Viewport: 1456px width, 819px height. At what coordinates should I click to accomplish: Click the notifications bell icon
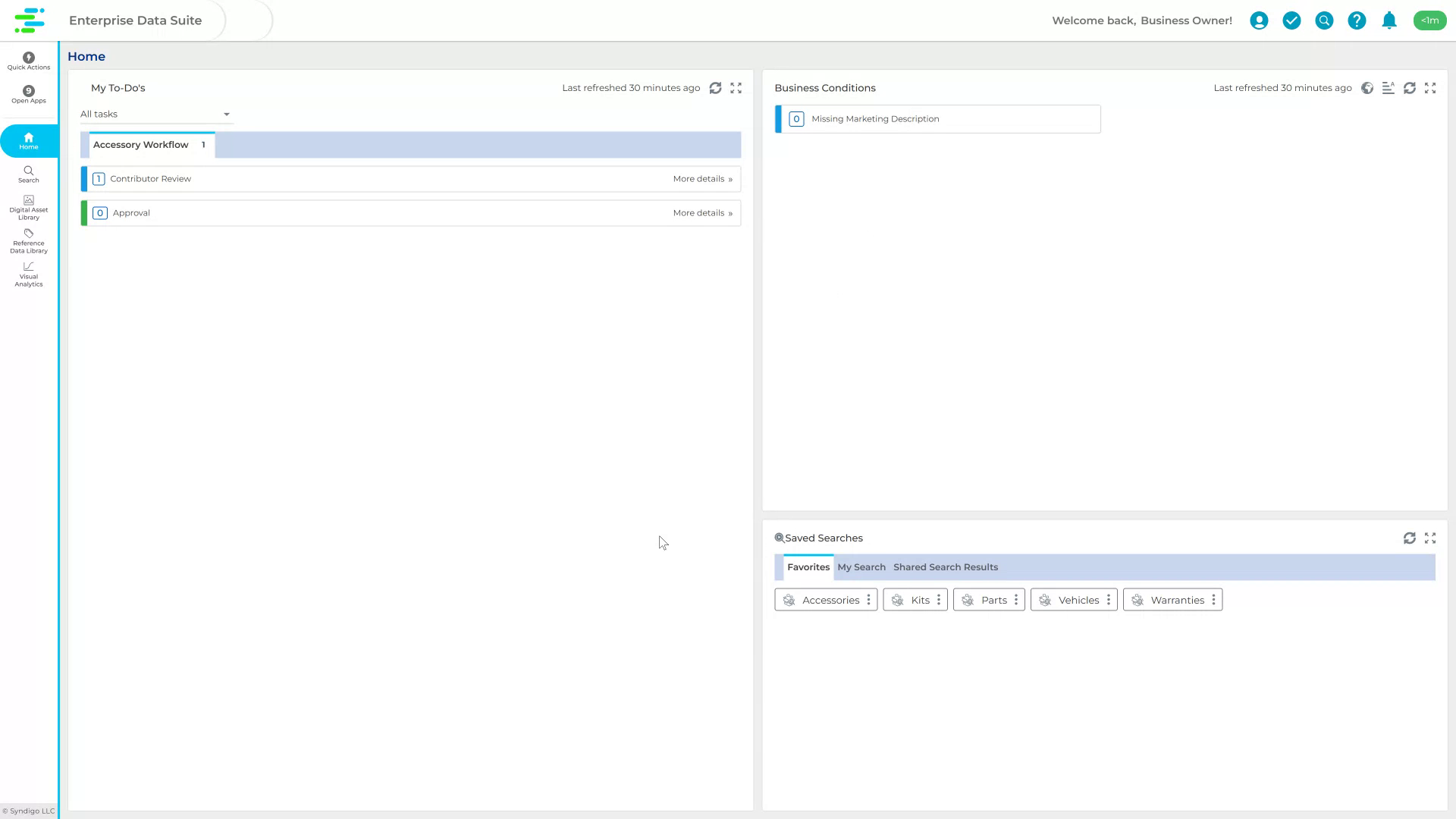pyautogui.click(x=1389, y=20)
